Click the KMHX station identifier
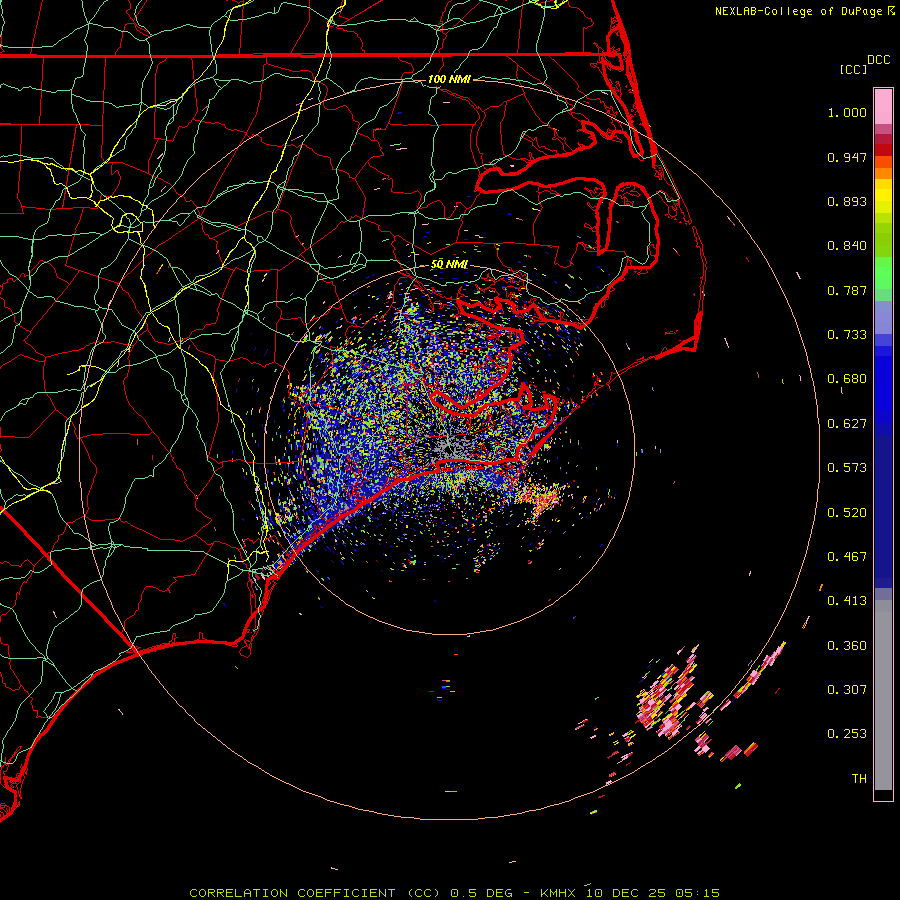900x900 pixels. (x=560, y=893)
